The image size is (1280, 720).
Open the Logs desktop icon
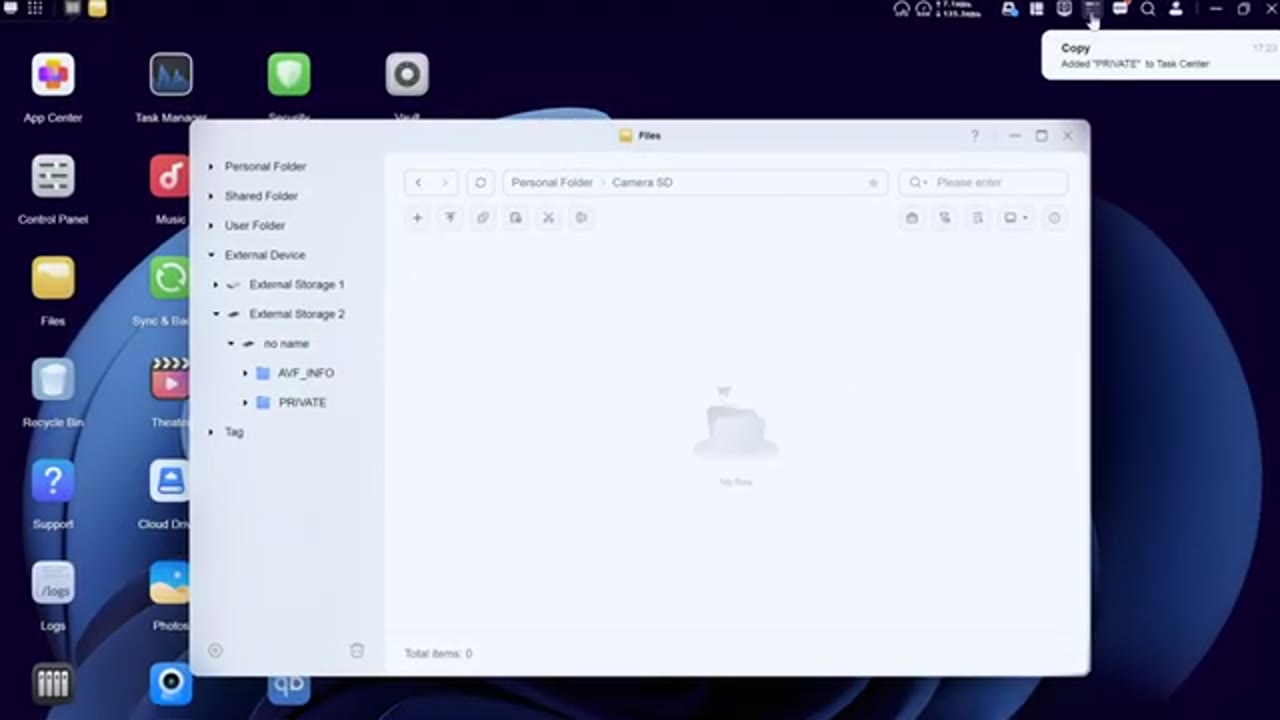coord(53,584)
